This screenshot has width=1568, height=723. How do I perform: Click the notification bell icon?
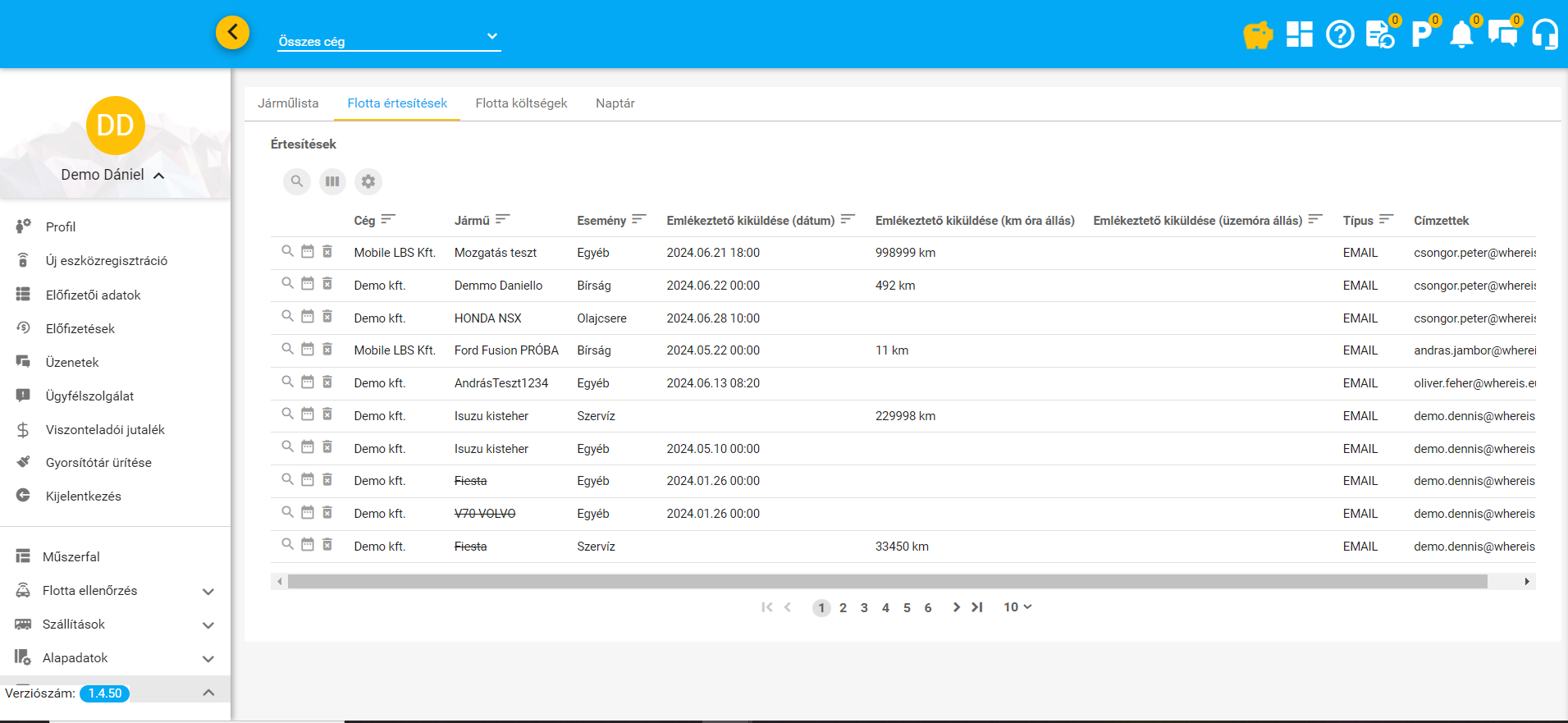coord(1461,35)
